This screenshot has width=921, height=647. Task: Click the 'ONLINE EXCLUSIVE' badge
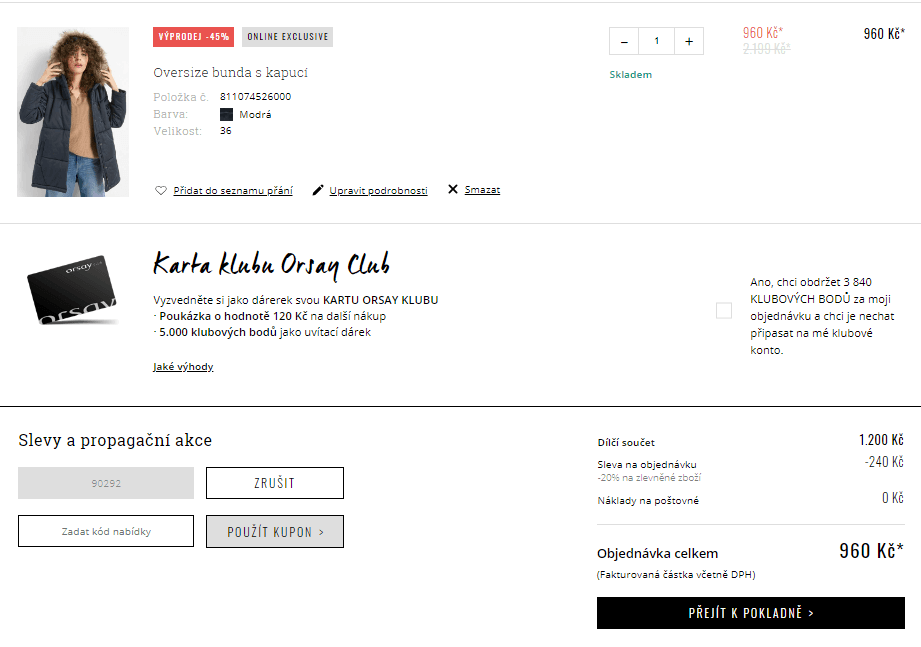287,37
